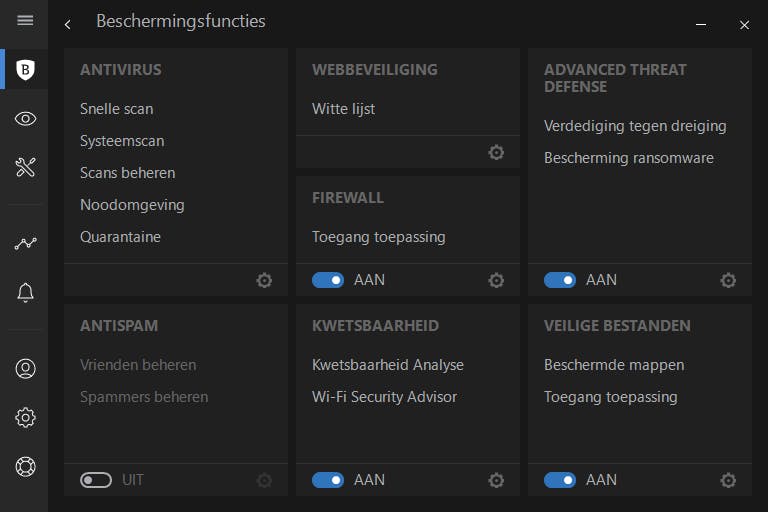This screenshot has width=770, height=514.
Task: Open the Activity graph sidebar icon
Action: click(x=26, y=243)
